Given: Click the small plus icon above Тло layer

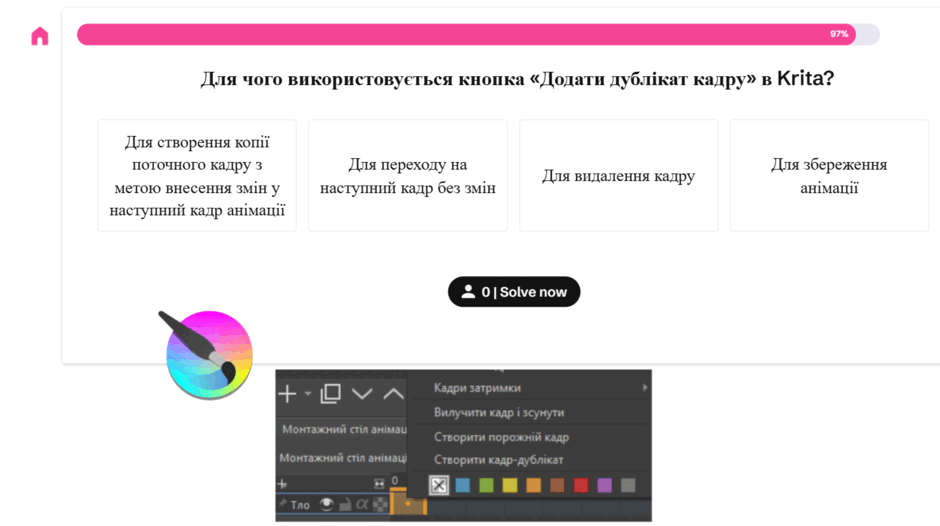Looking at the screenshot, I should [x=282, y=484].
